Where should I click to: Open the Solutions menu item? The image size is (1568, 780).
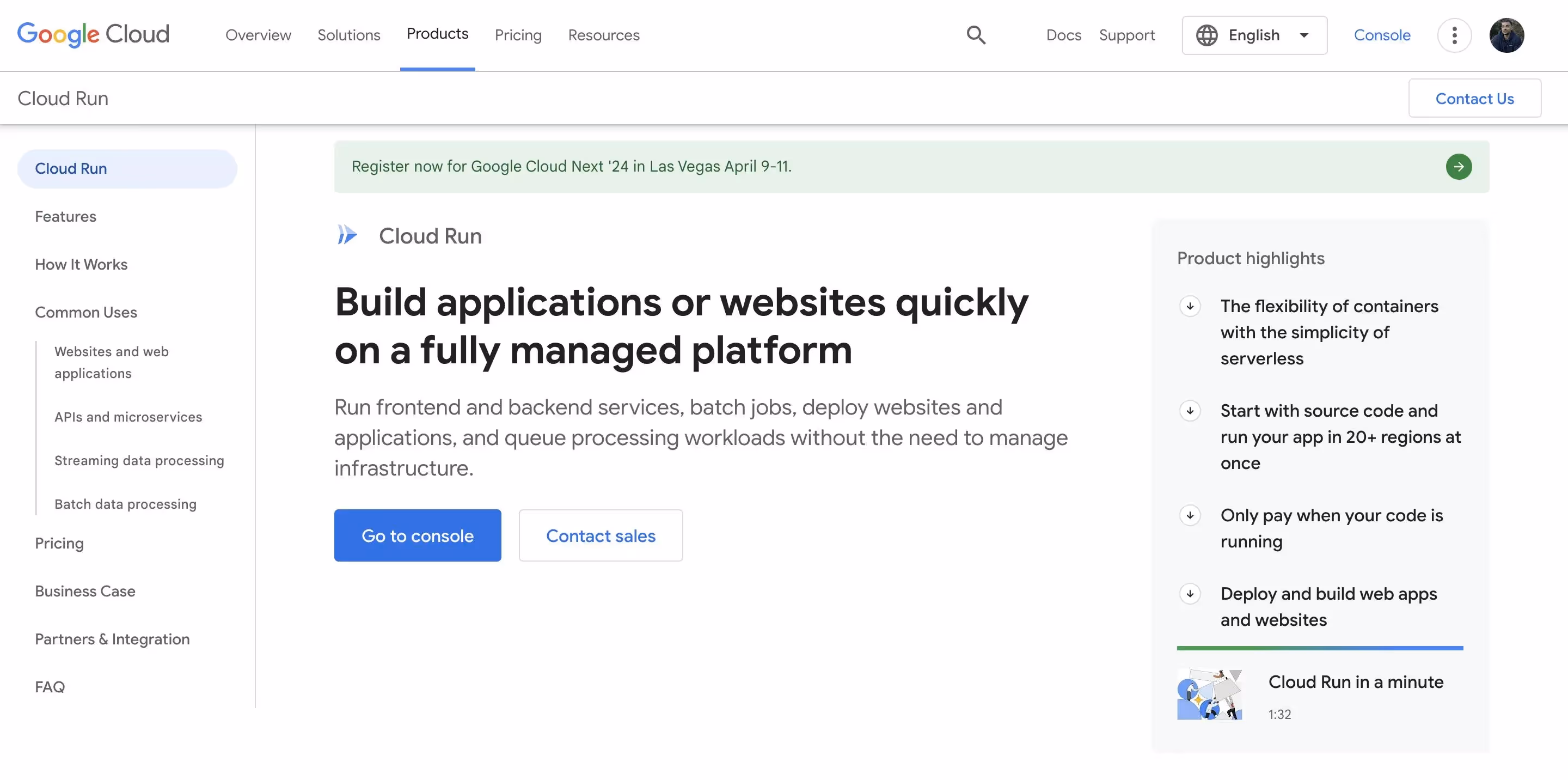[349, 35]
